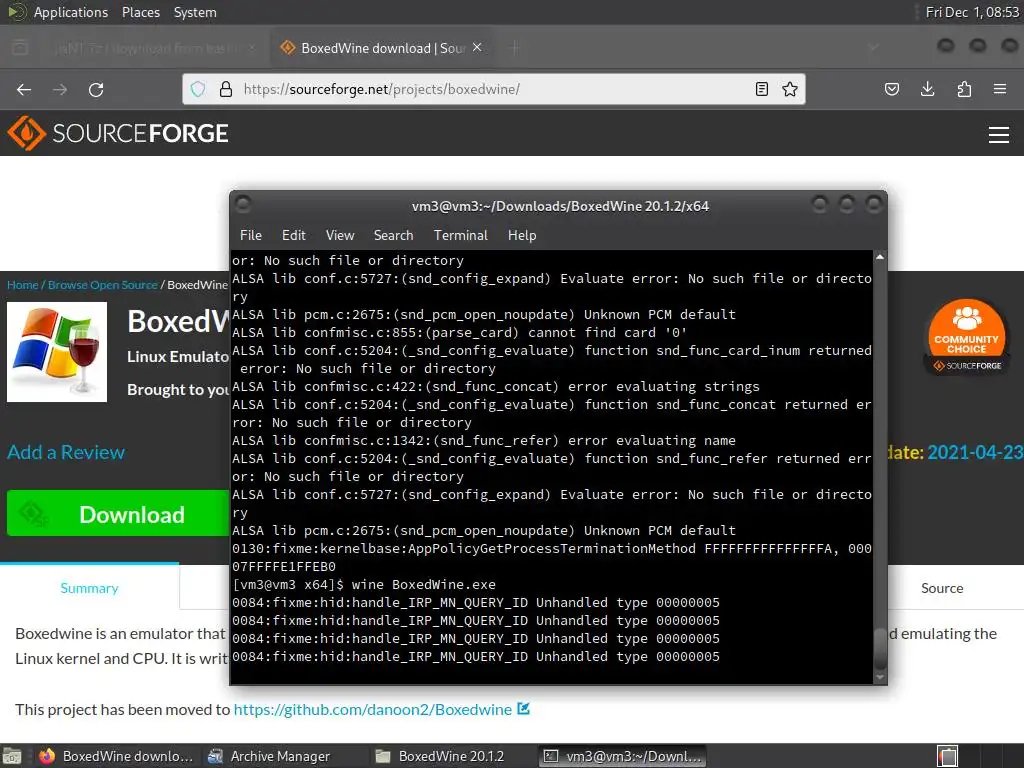Image resolution: width=1024 pixels, height=768 pixels.
Task: Open the Applications menu
Action: pos(71,12)
